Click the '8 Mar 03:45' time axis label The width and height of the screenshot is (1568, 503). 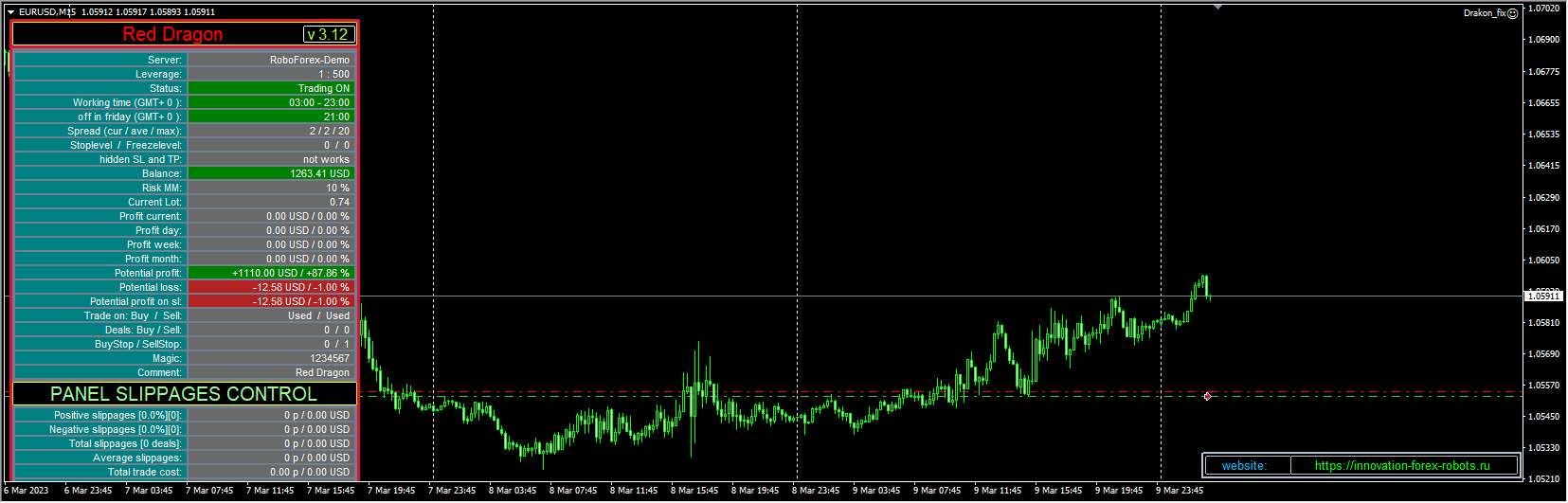513,491
